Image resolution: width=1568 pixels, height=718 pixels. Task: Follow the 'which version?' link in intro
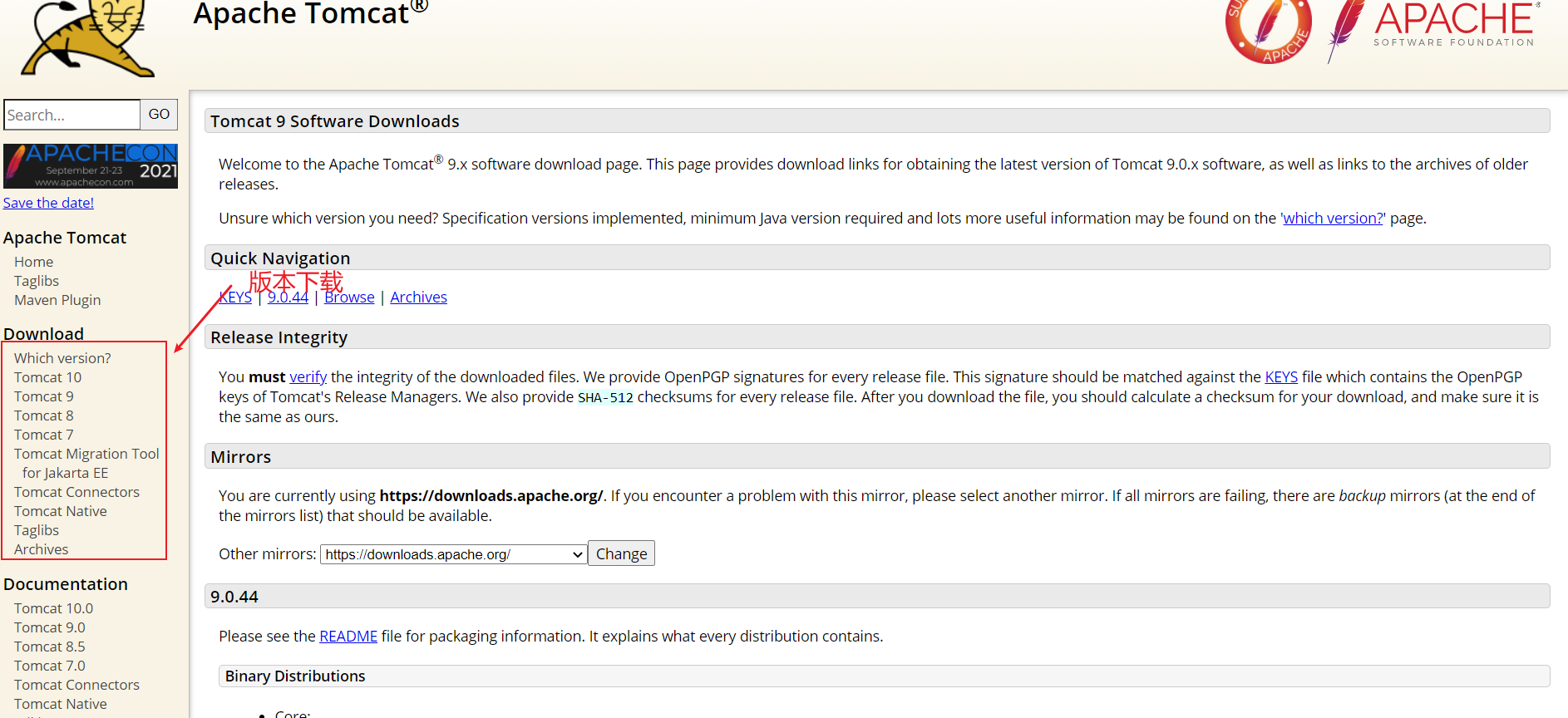1333,219
